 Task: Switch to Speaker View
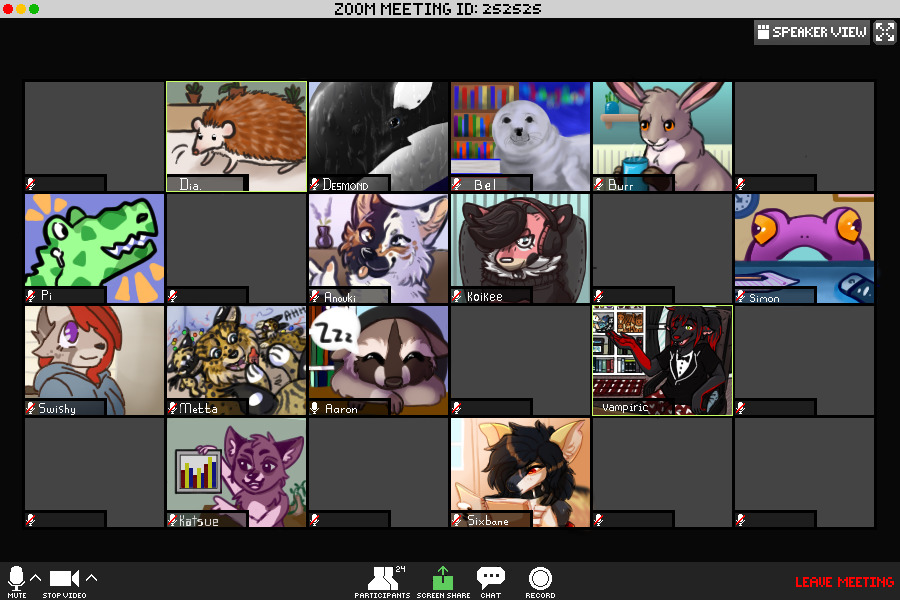(x=811, y=32)
